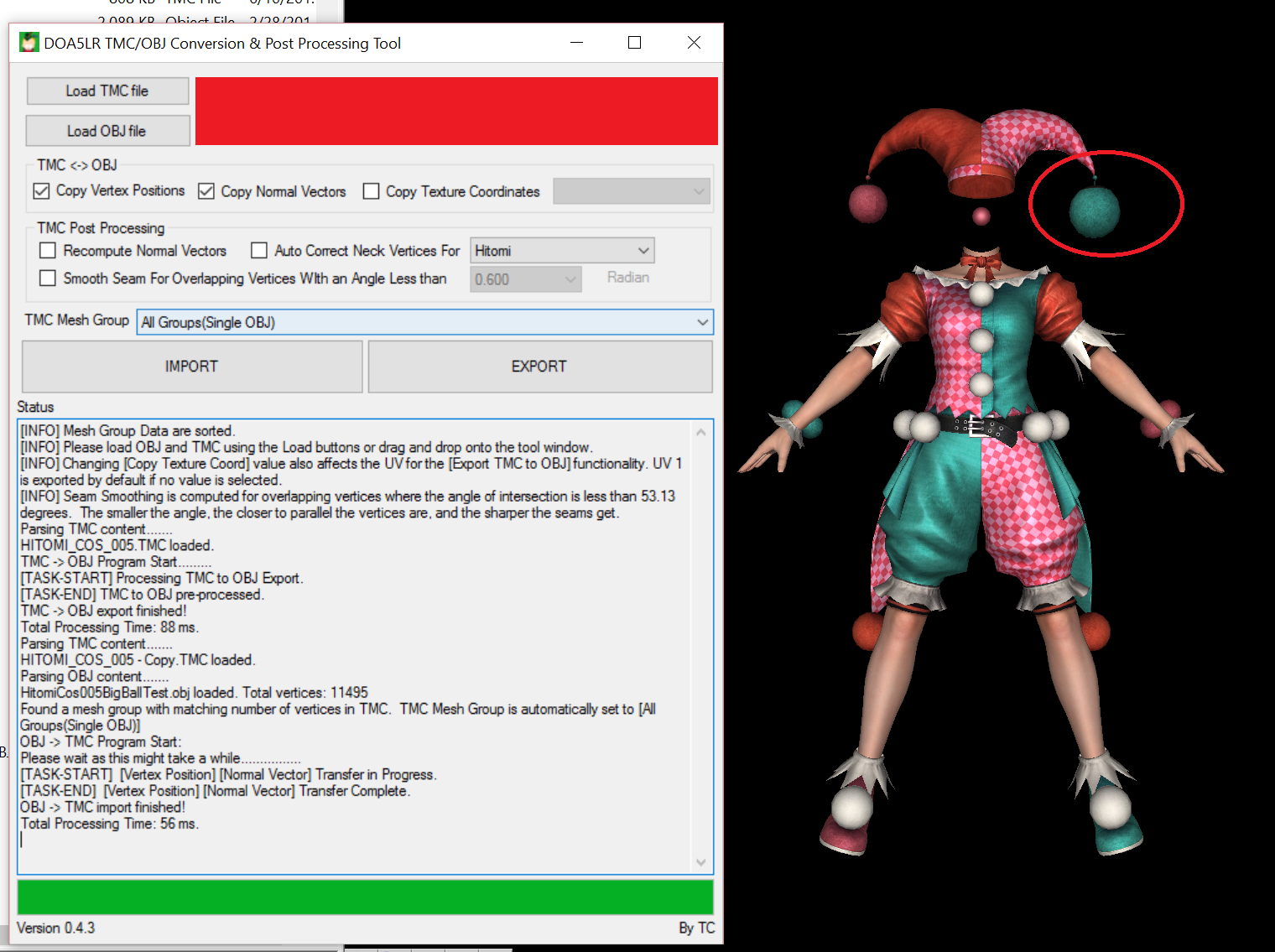Enable Recompute Normal Vectors option
Image resolution: width=1275 pixels, height=952 pixels.
click(48, 251)
